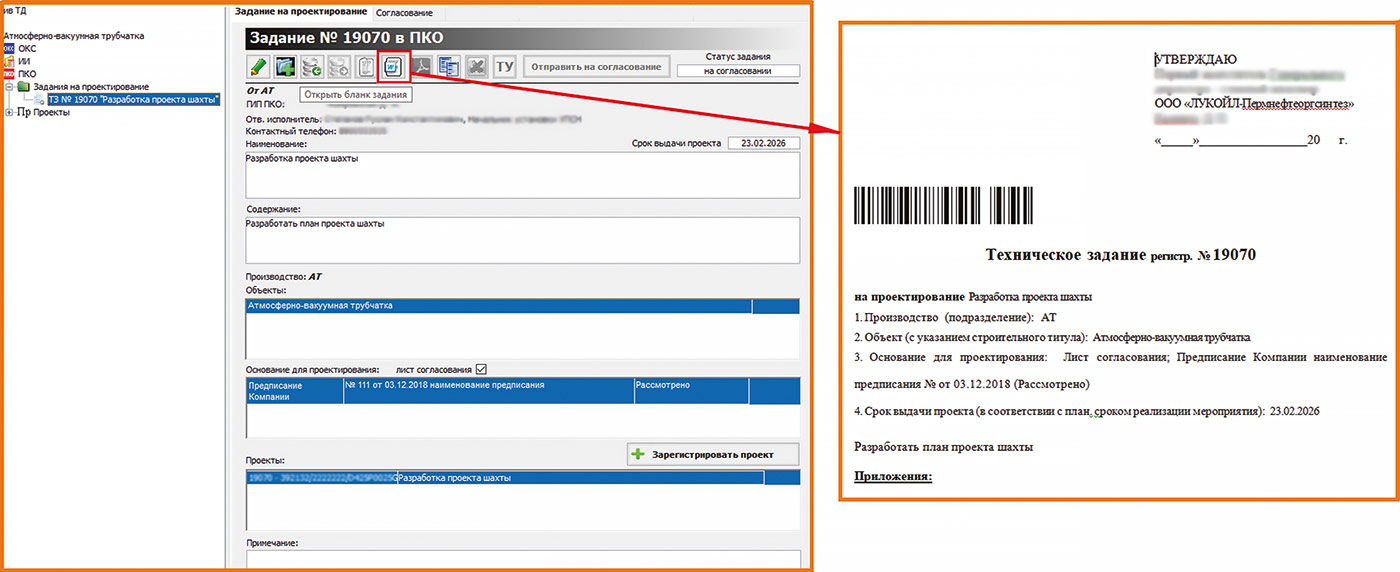
Task: Select the ОКС item in tree
Action: point(27,48)
